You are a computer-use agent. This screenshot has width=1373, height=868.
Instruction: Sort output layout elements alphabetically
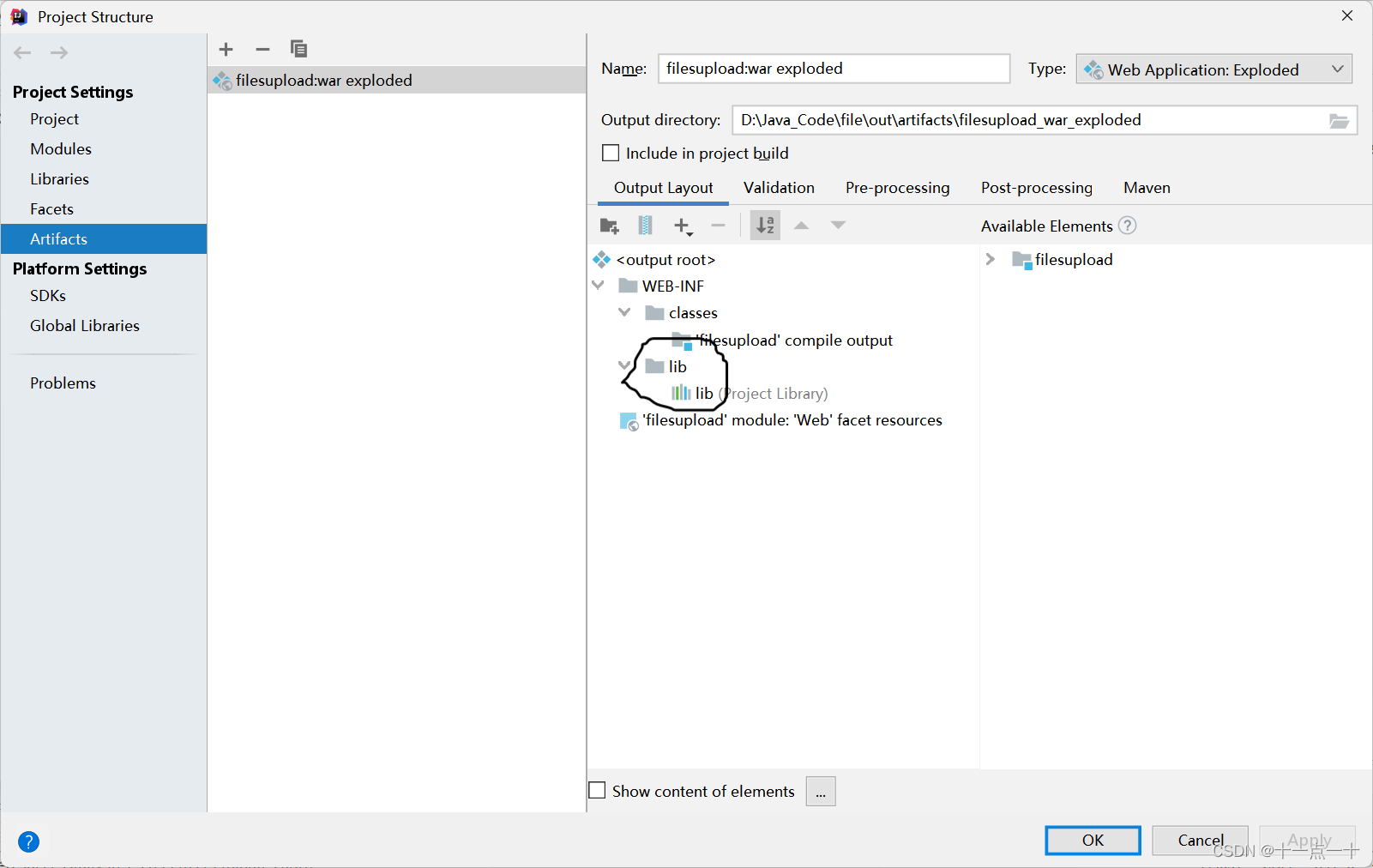(x=763, y=225)
